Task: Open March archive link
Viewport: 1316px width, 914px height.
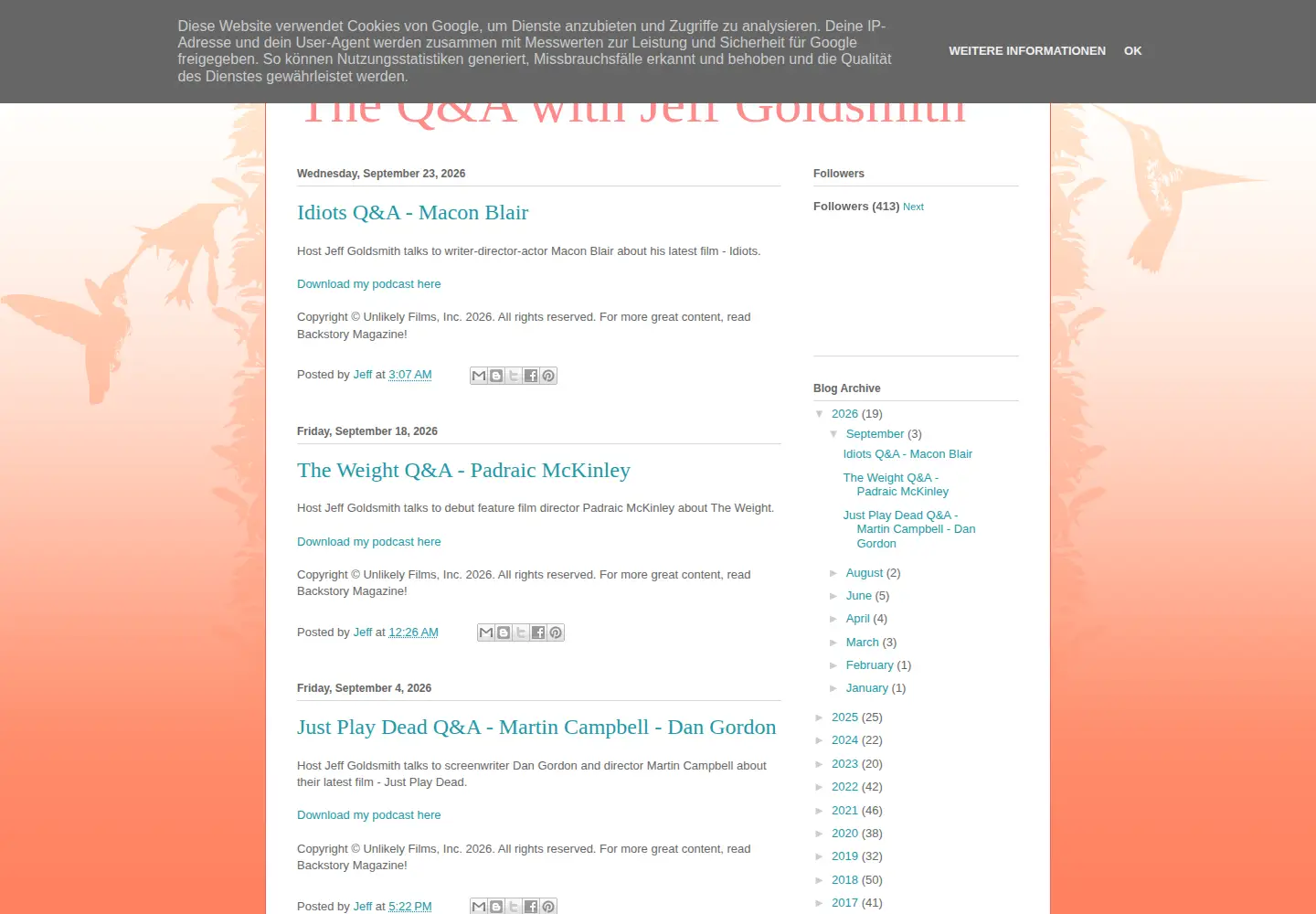Action: point(863,643)
